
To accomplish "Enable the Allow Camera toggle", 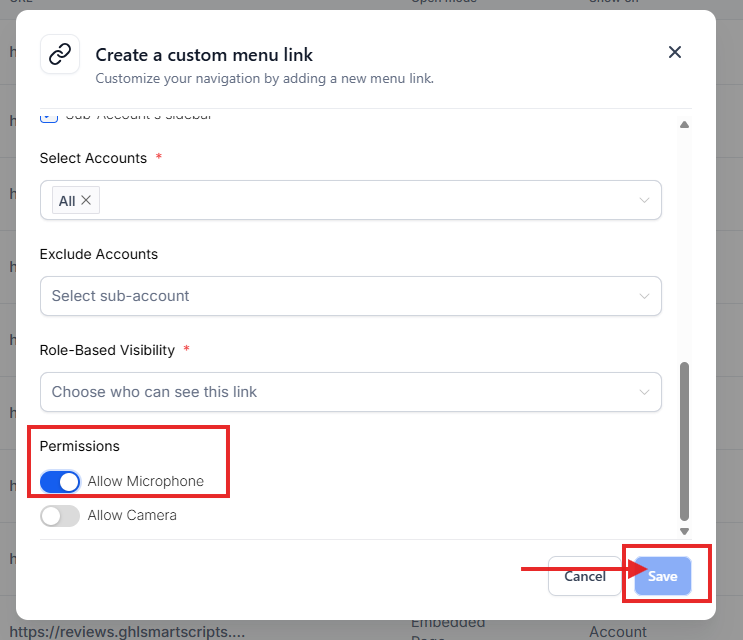I will coord(60,516).
